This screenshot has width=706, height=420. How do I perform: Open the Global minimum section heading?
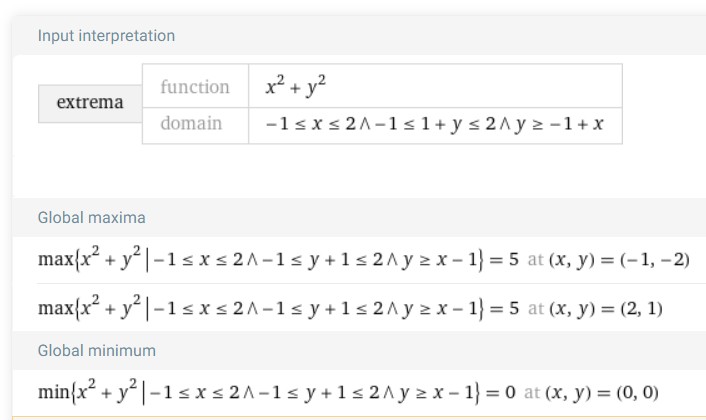coord(97,350)
